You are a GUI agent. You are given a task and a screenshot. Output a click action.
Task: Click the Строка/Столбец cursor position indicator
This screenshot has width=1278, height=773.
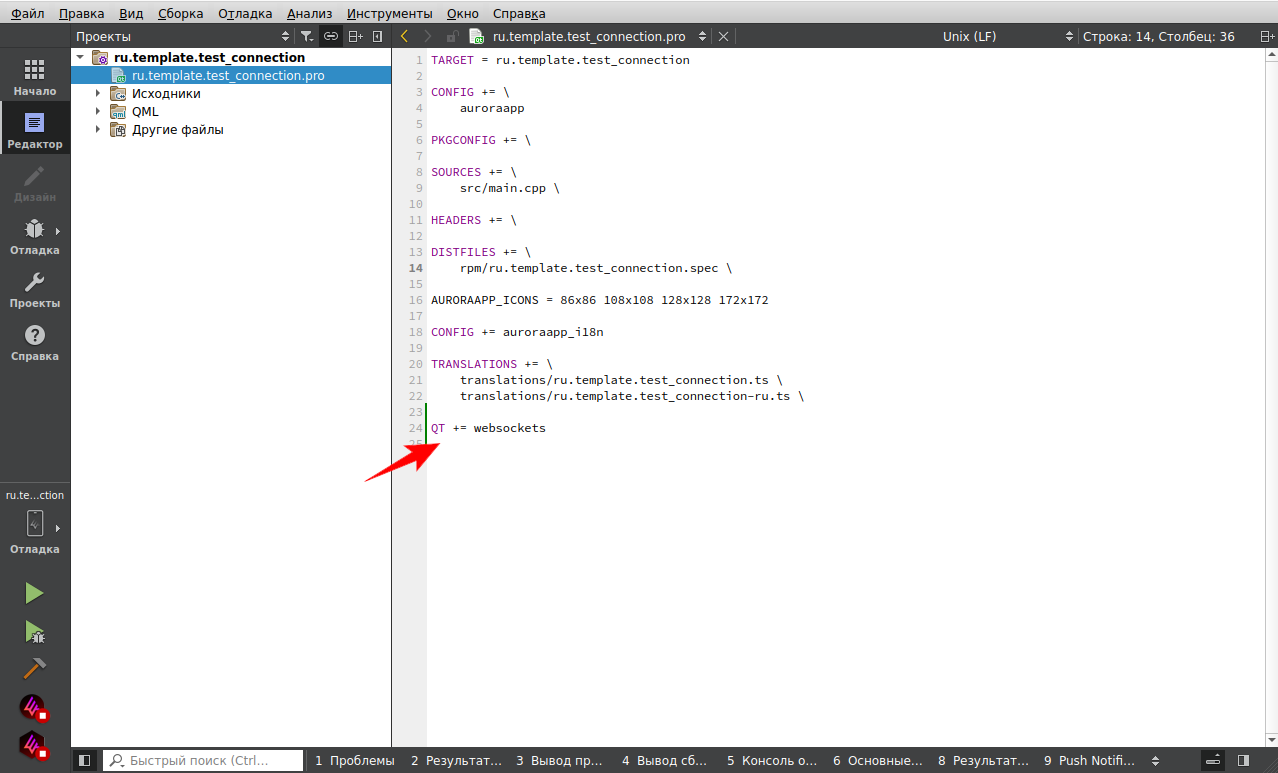pos(1158,36)
